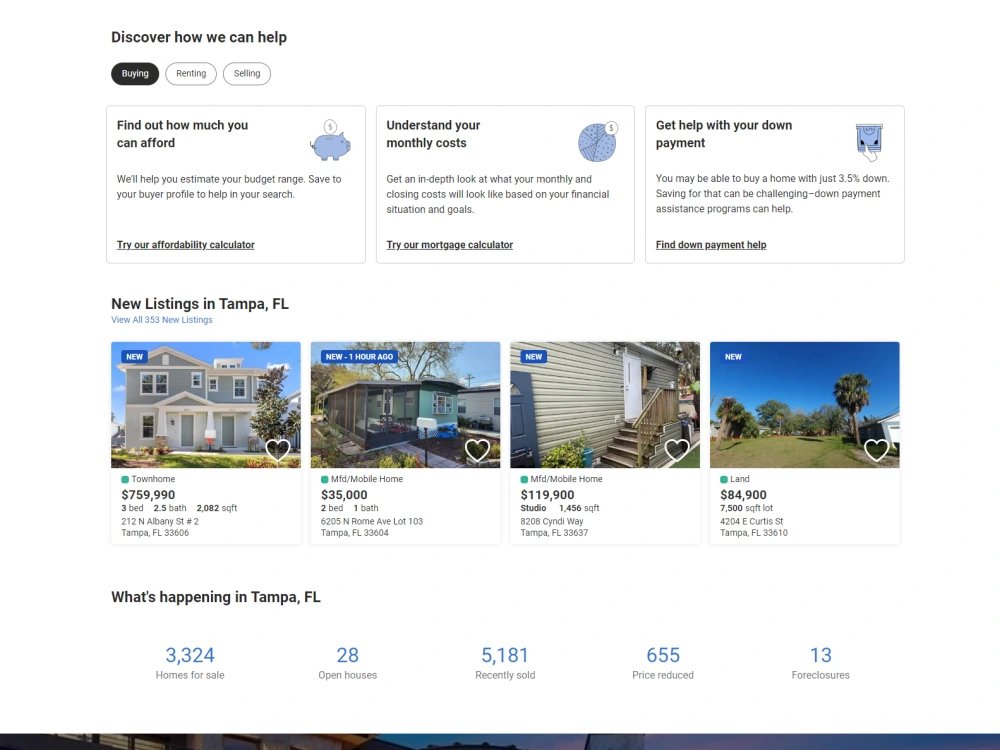Switch to the Selling tab
Screen dimensions: 1000x750
tap(247, 73)
